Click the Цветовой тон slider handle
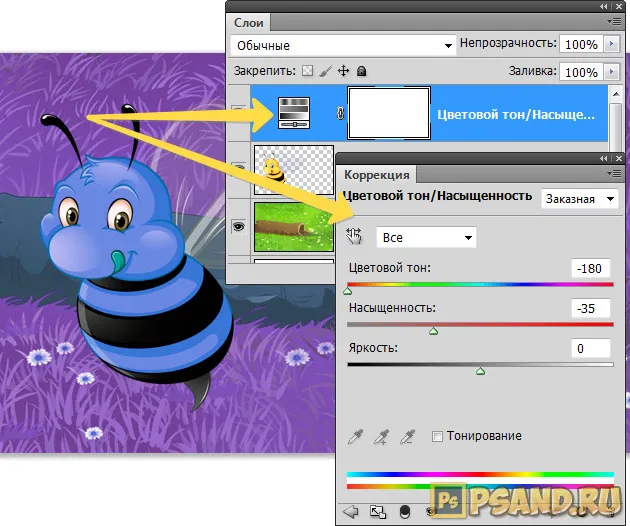This screenshot has height=526, width=630. pos(348,291)
